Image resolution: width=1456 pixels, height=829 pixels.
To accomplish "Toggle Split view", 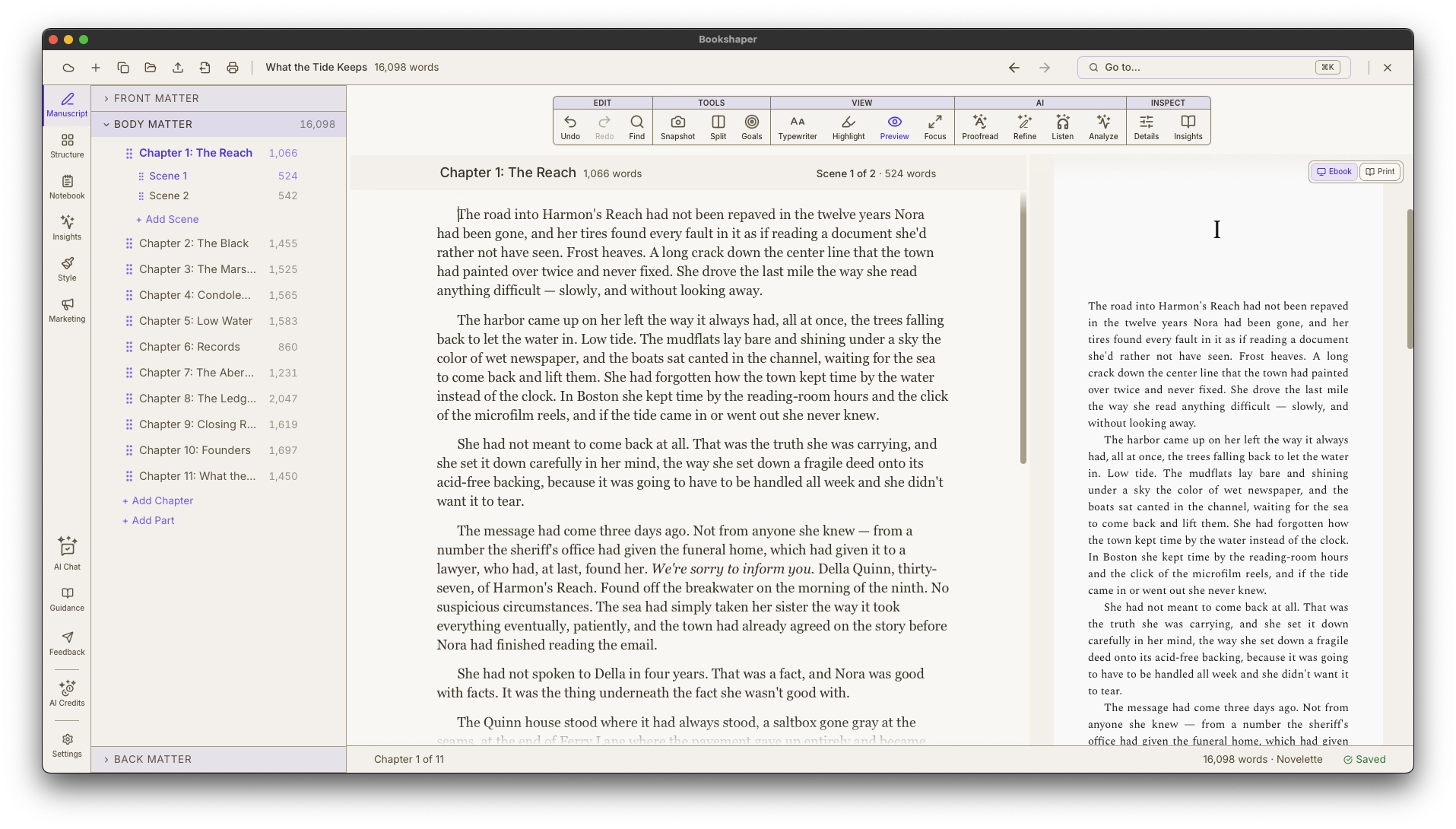I will pos(718,127).
